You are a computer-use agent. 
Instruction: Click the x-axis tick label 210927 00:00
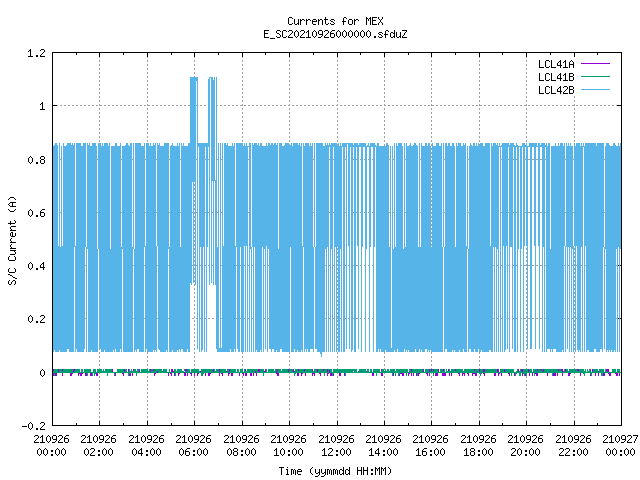click(x=620, y=446)
